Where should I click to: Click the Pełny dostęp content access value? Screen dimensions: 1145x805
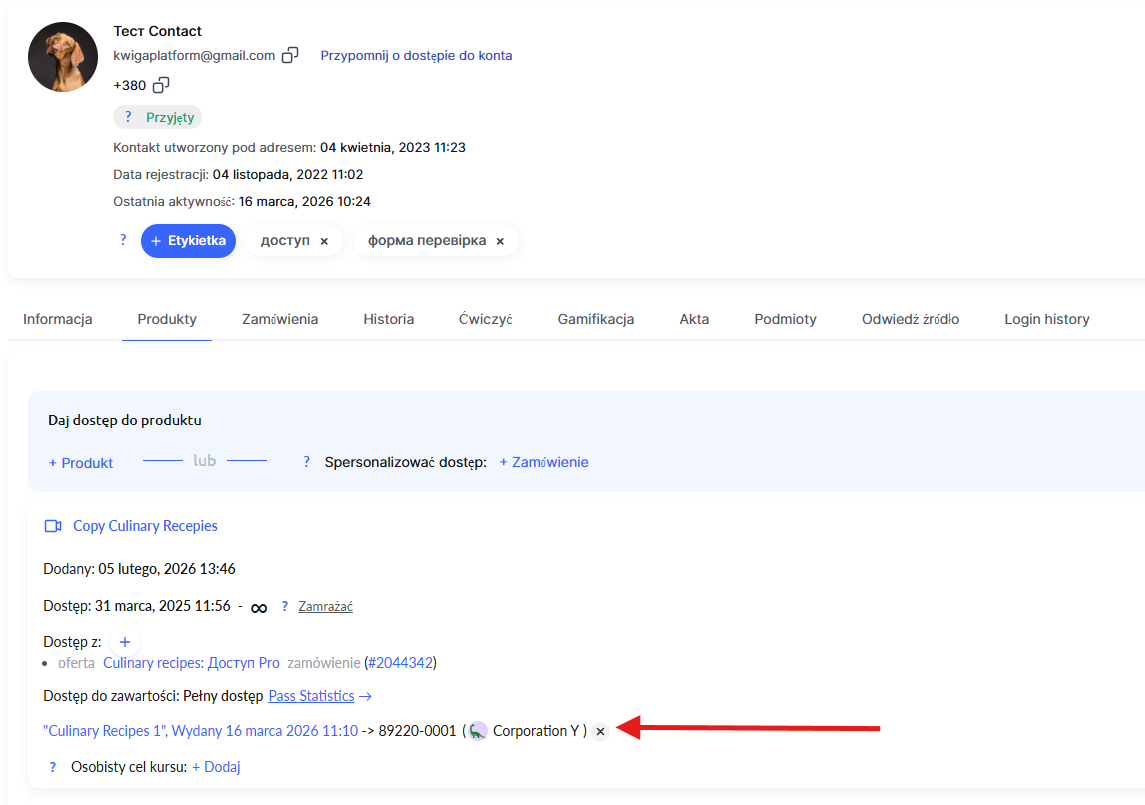pos(223,696)
